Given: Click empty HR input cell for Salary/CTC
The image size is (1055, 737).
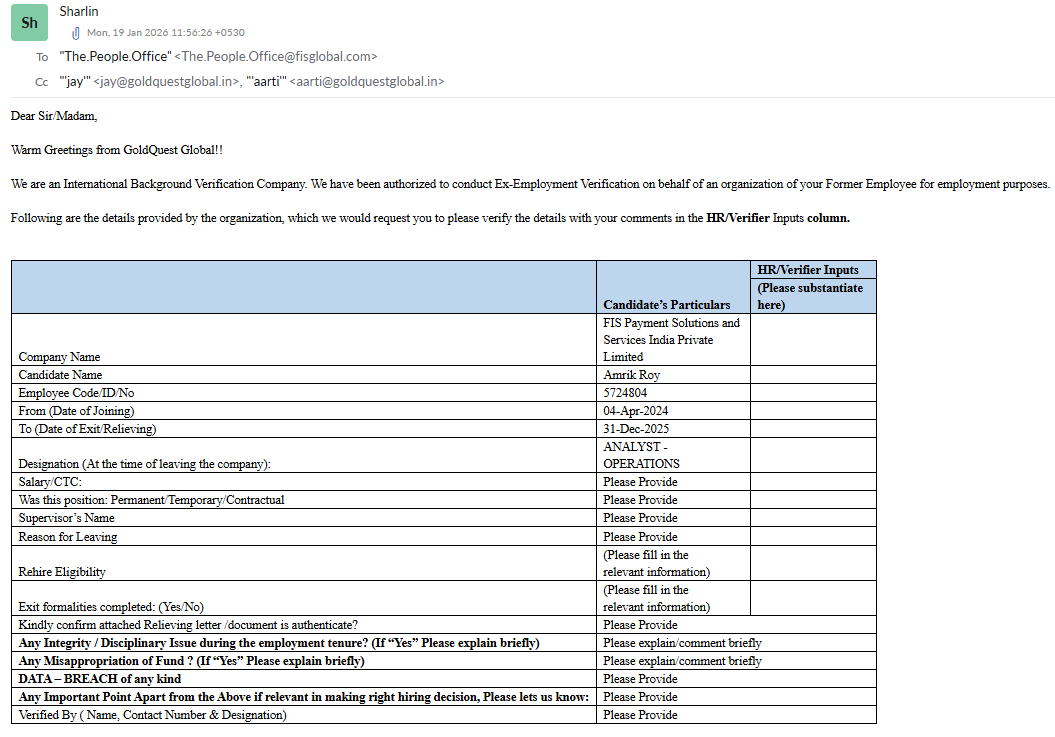Looking at the screenshot, I should coord(813,482).
